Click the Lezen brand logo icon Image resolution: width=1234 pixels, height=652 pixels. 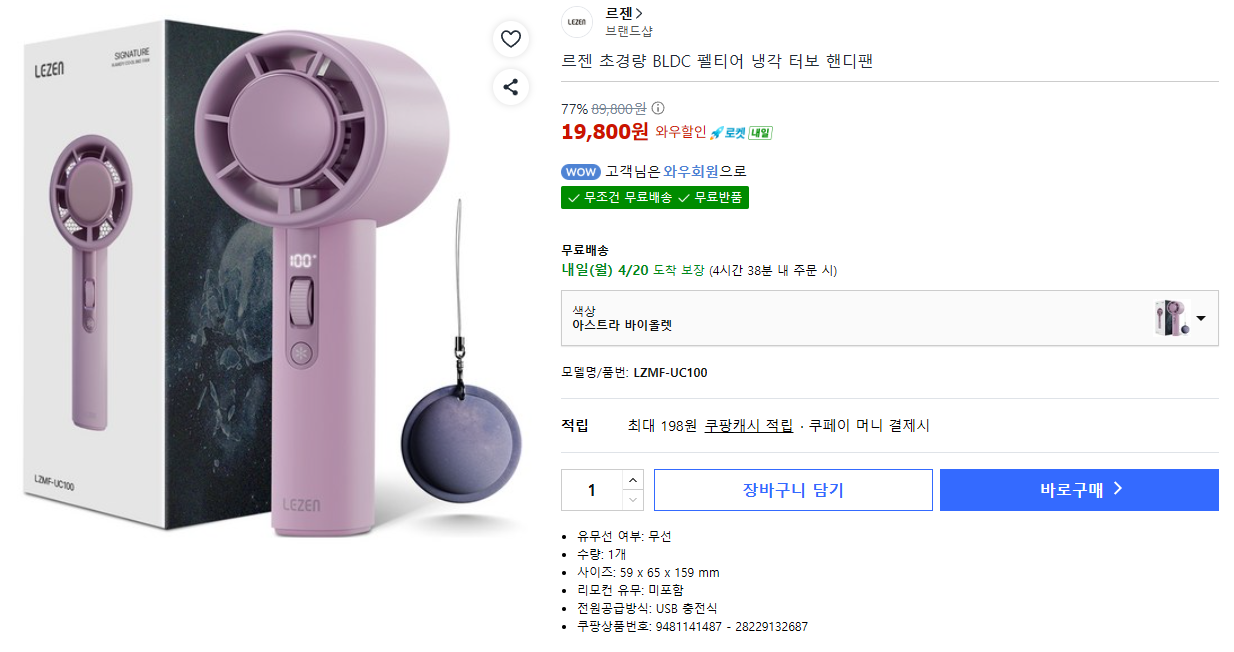(577, 22)
